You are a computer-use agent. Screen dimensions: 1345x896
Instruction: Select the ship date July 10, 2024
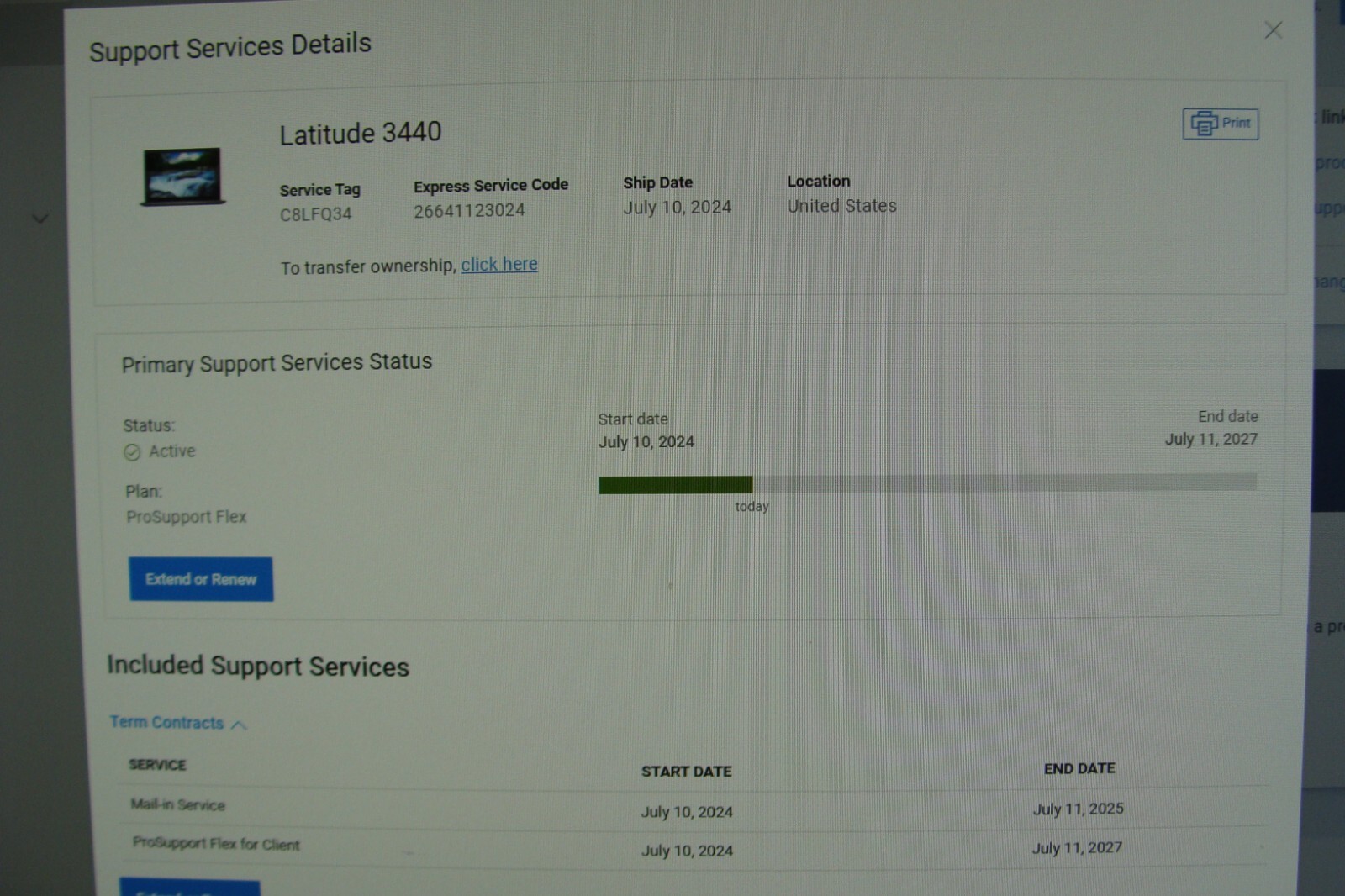[677, 208]
